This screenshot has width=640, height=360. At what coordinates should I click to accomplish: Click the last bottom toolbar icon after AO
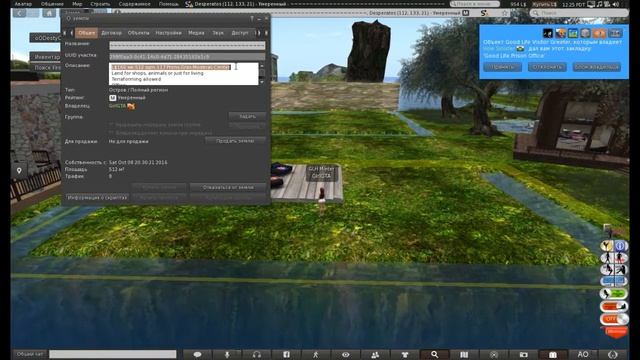[x=613, y=354]
